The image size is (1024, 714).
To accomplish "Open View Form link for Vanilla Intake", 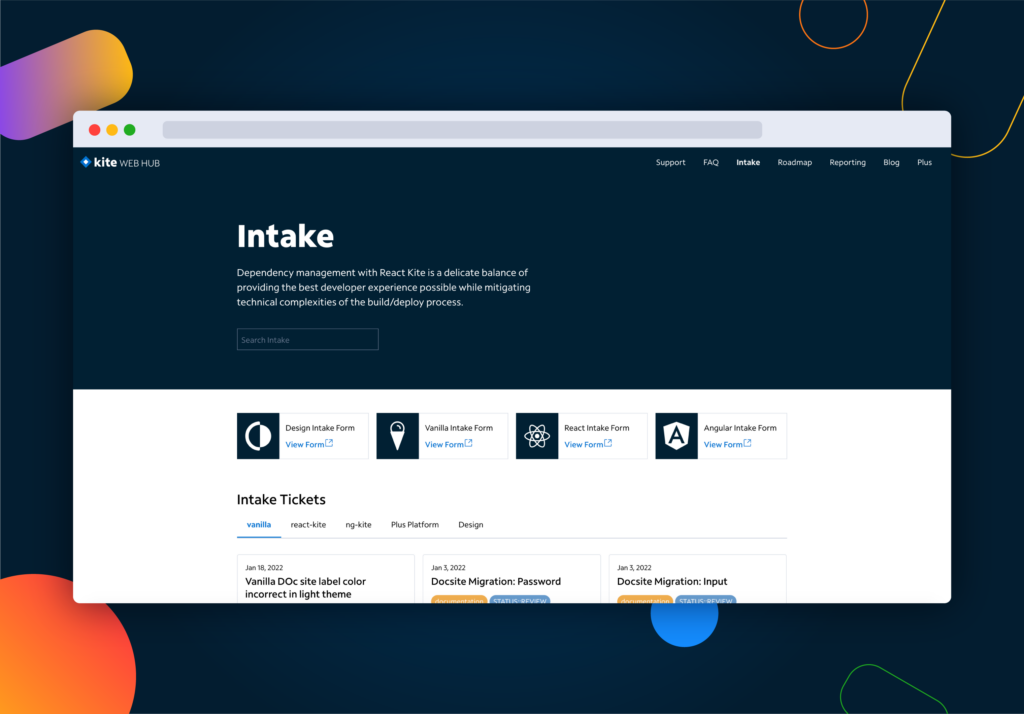I will tap(449, 444).
